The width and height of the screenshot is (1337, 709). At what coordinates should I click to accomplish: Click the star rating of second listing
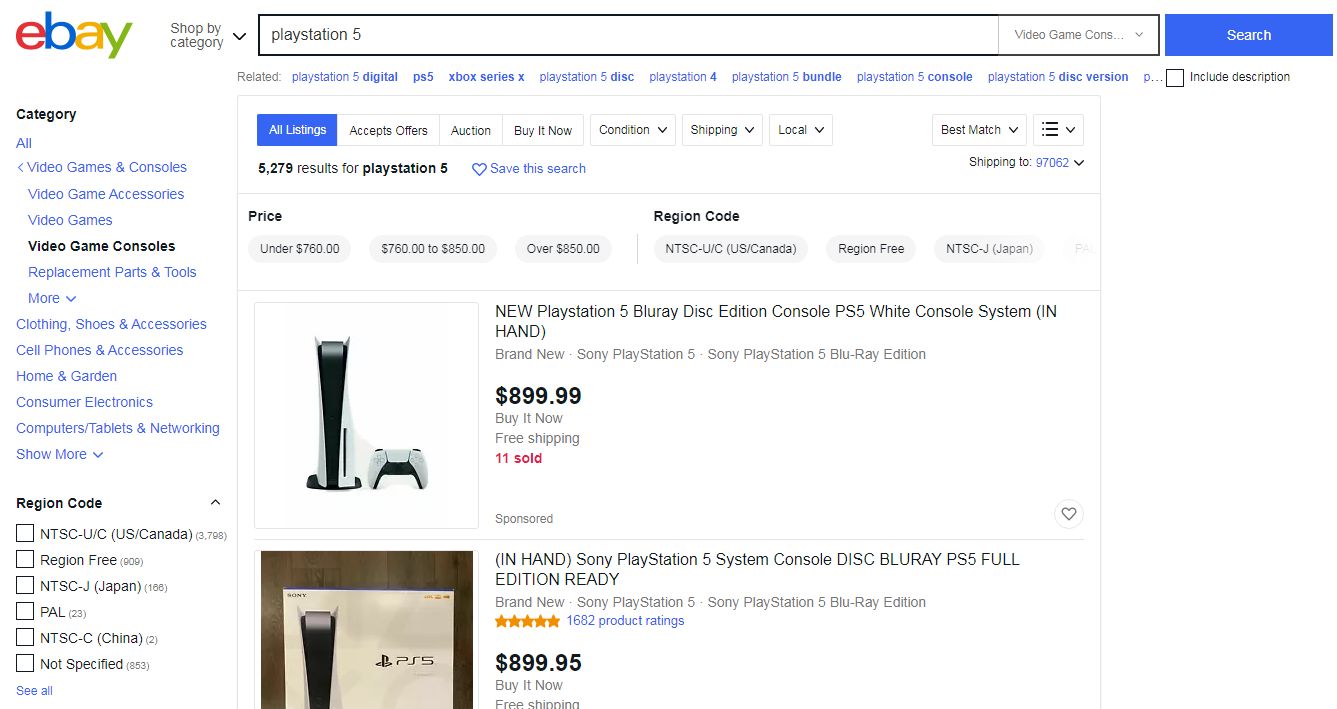pos(527,621)
